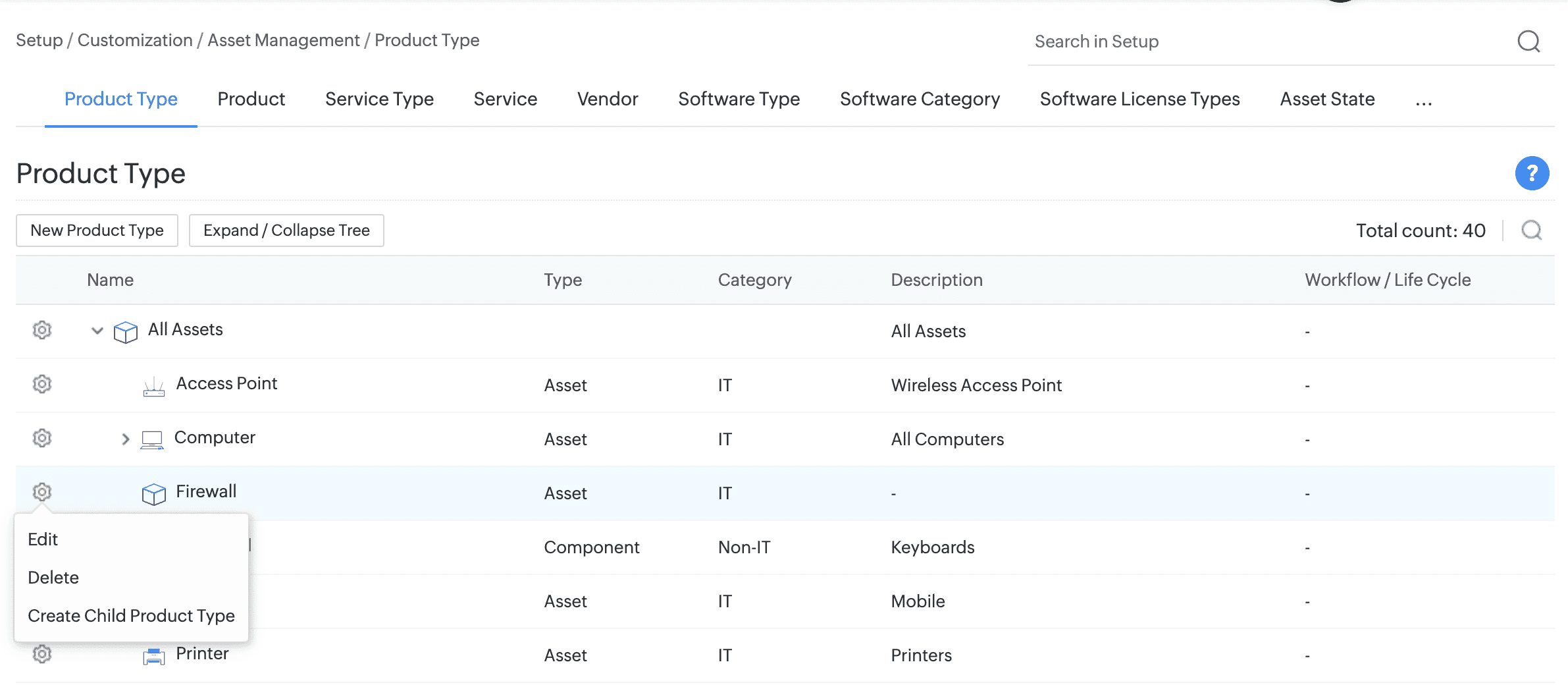Collapse the All Assets tree node
This screenshot has width=1568, height=685.
click(97, 331)
